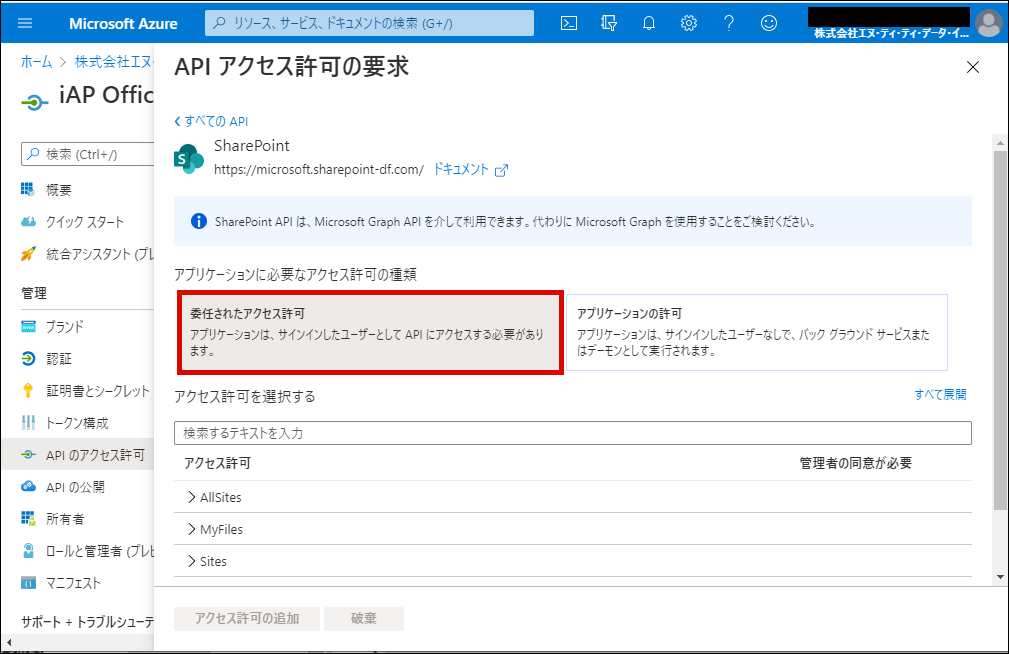Click the SharePoint logo icon
The image size is (1009, 654).
point(189,158)
